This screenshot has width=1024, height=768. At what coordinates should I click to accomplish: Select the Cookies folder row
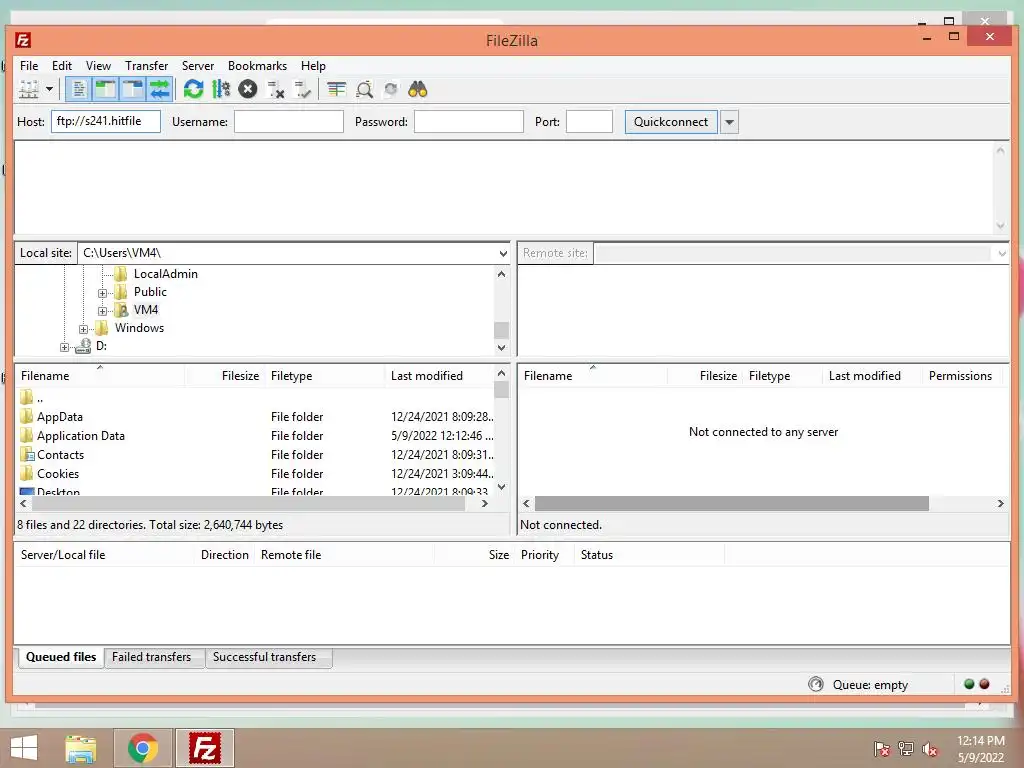(256, 473)
